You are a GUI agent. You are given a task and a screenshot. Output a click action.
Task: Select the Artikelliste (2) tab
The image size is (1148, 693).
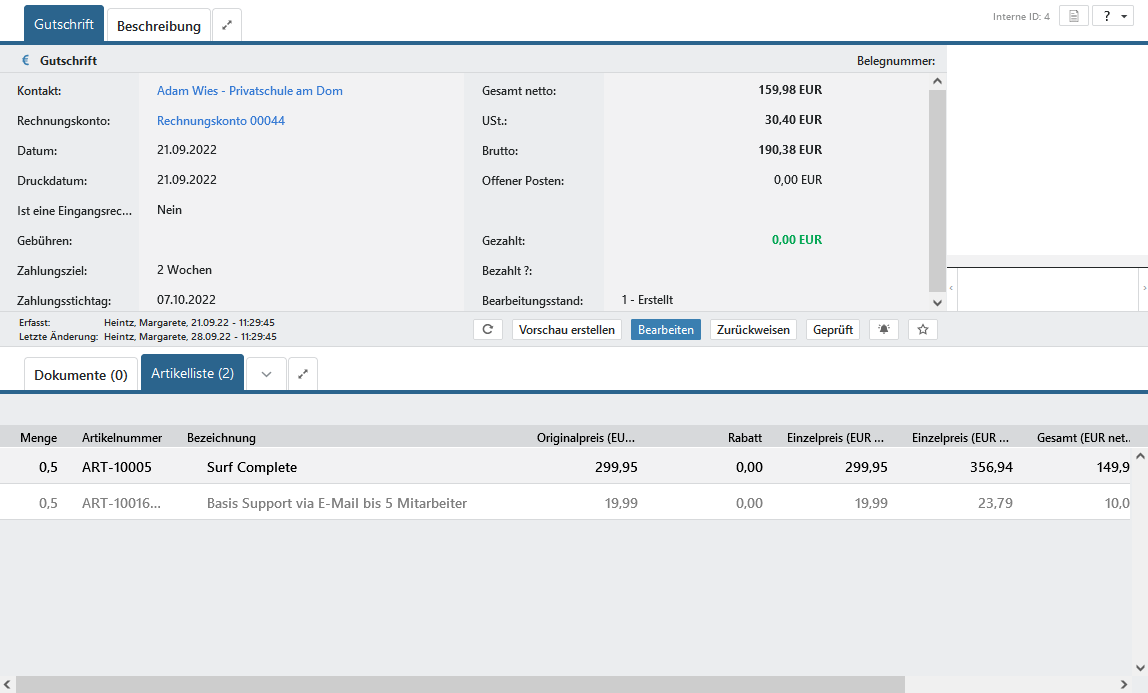point(192,373)
